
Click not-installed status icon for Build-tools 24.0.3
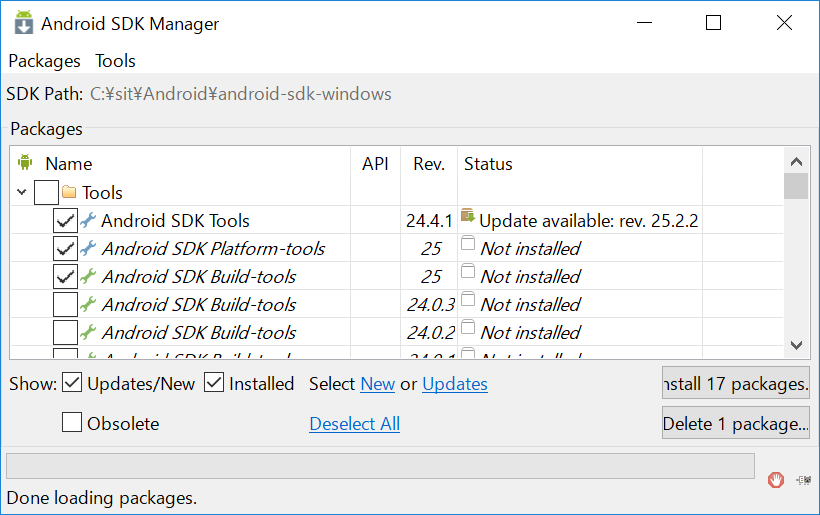coord(468,299)
